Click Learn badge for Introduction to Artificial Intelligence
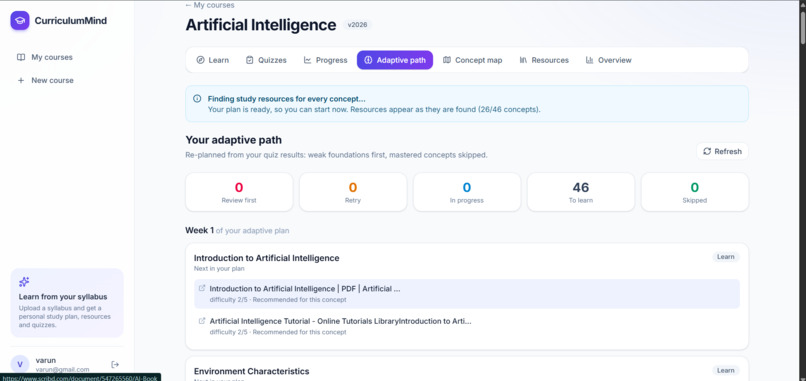 click(726, 257)
